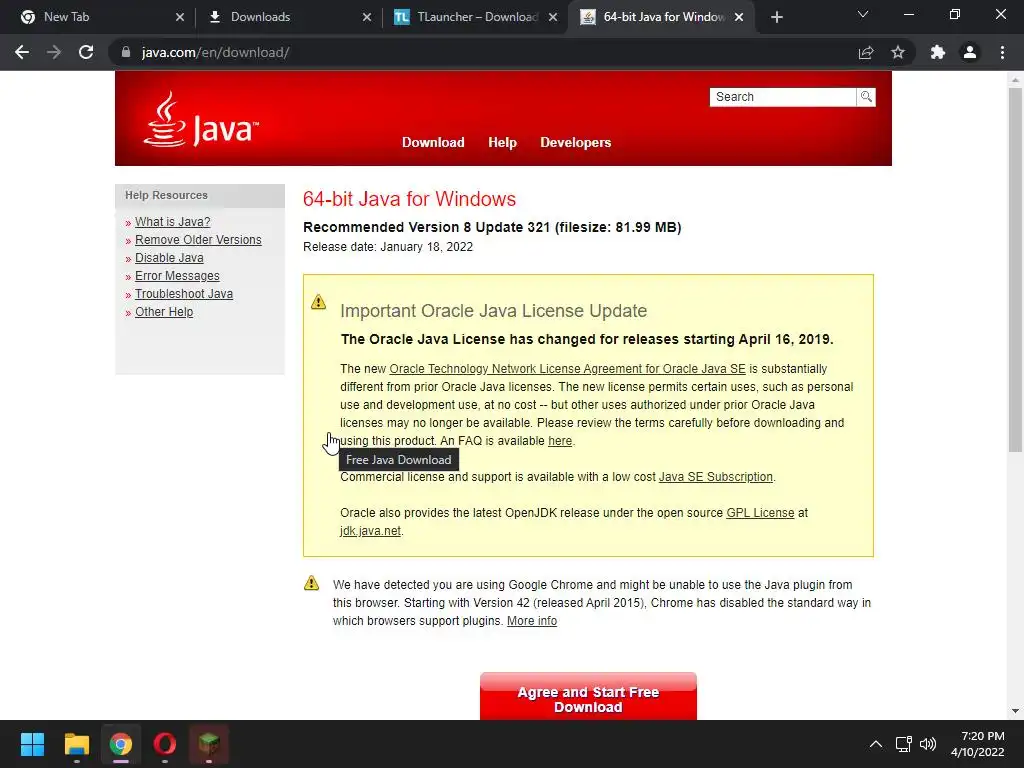Image resolution: width=1024 pixels, height=768 pixels.
Task: Reload the Java download page
Action: coord(86,52)
